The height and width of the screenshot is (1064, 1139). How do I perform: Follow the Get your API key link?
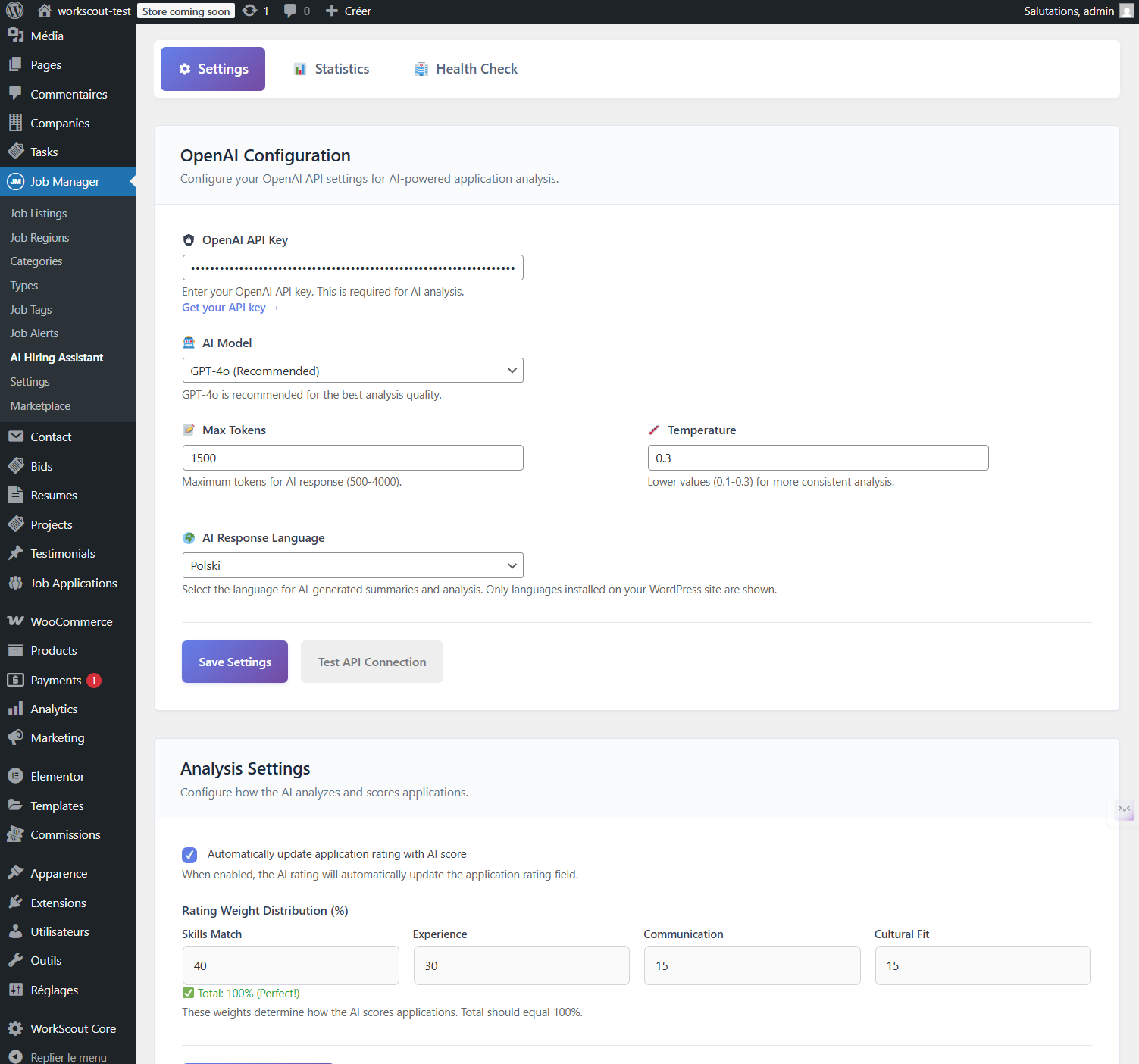tap(230, 308)
